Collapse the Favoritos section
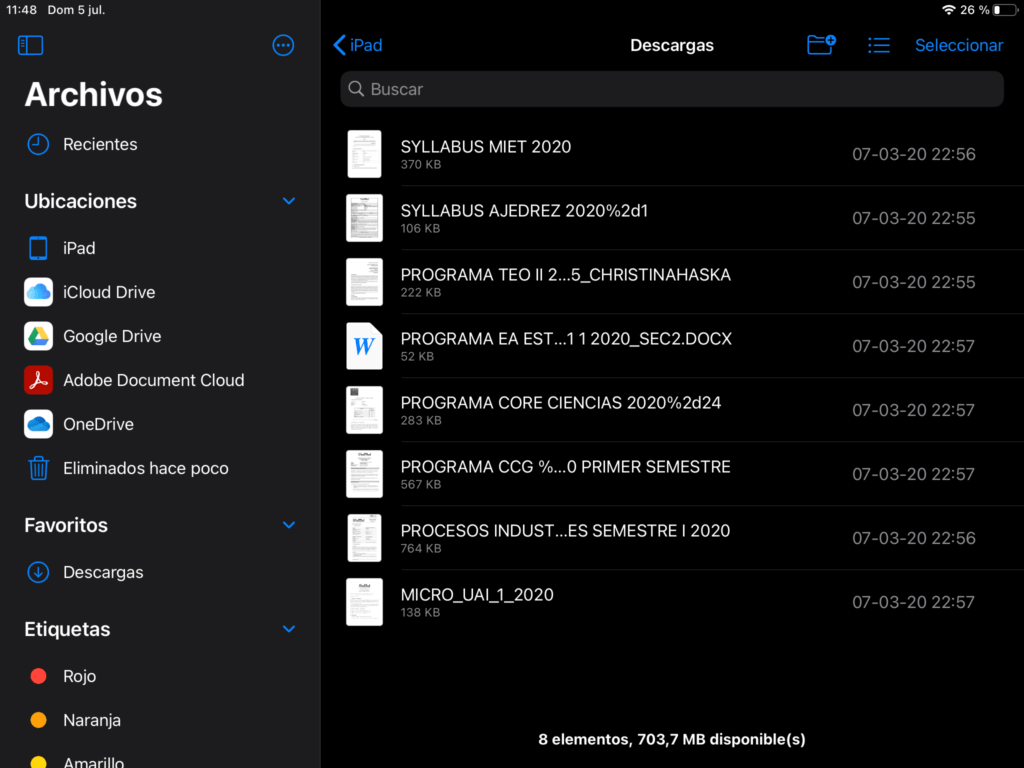The height and width of the screenshot is (768, 1024). click(x=289, y=525)
